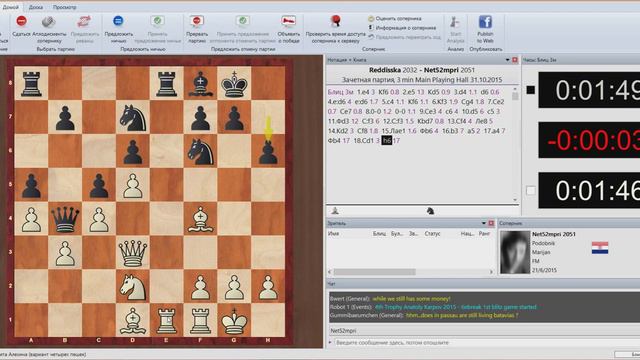Viewport: 640px width, 360px height.
Task: Click the bottom clock showing 0:01:46
Action: 589,190
